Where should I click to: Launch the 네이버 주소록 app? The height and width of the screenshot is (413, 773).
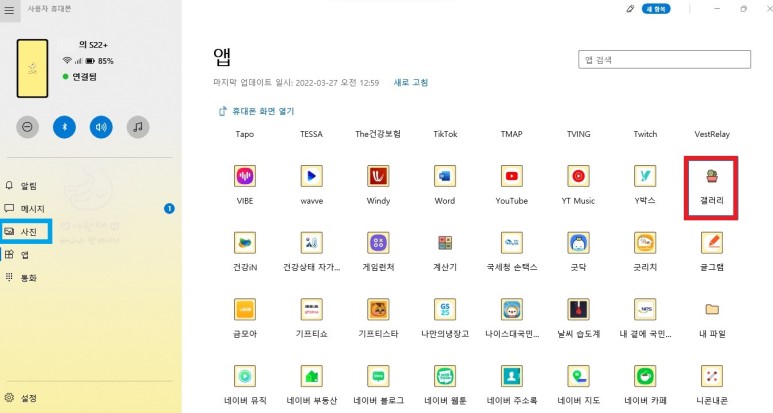512,376
